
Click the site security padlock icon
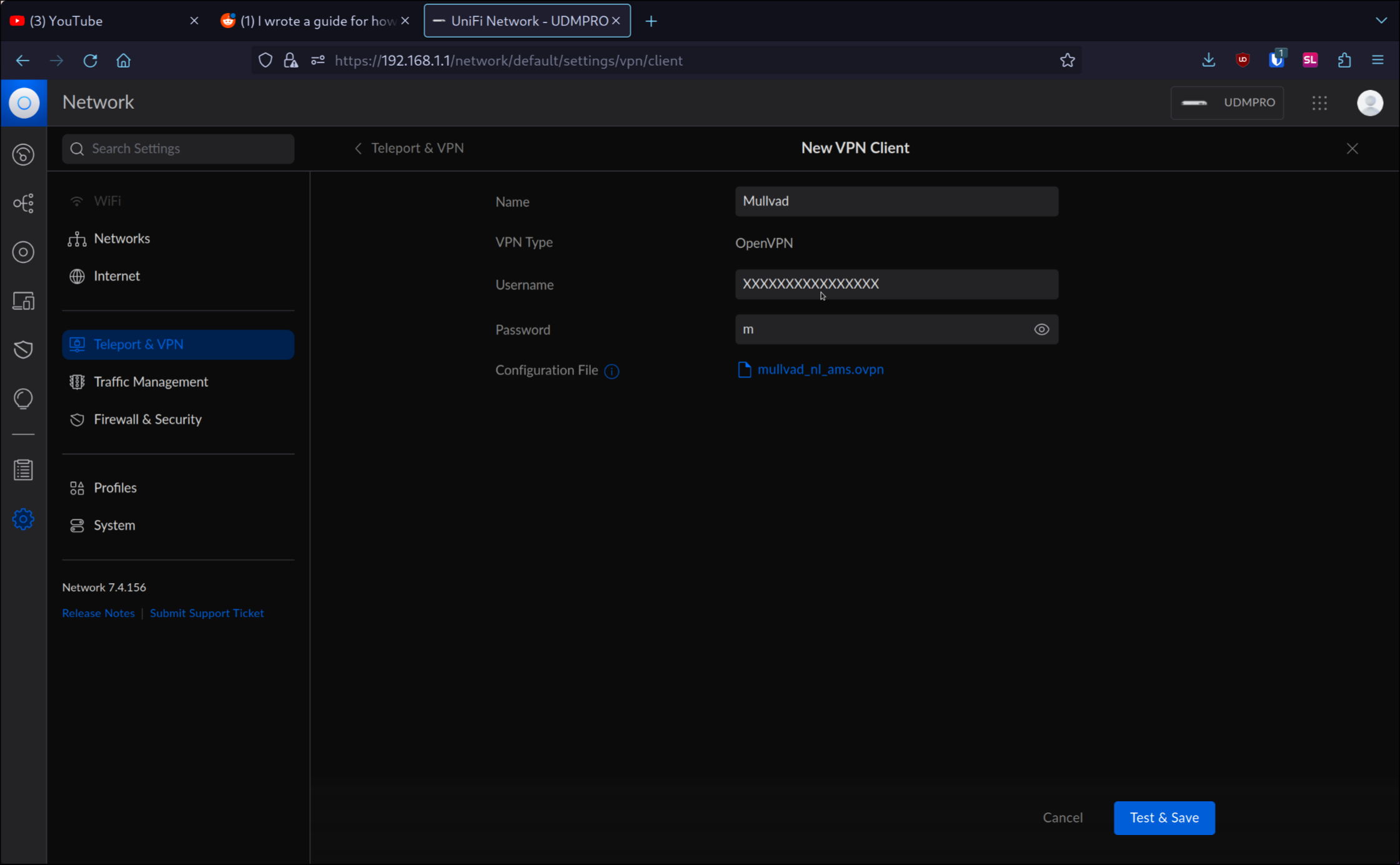[290, 61]
